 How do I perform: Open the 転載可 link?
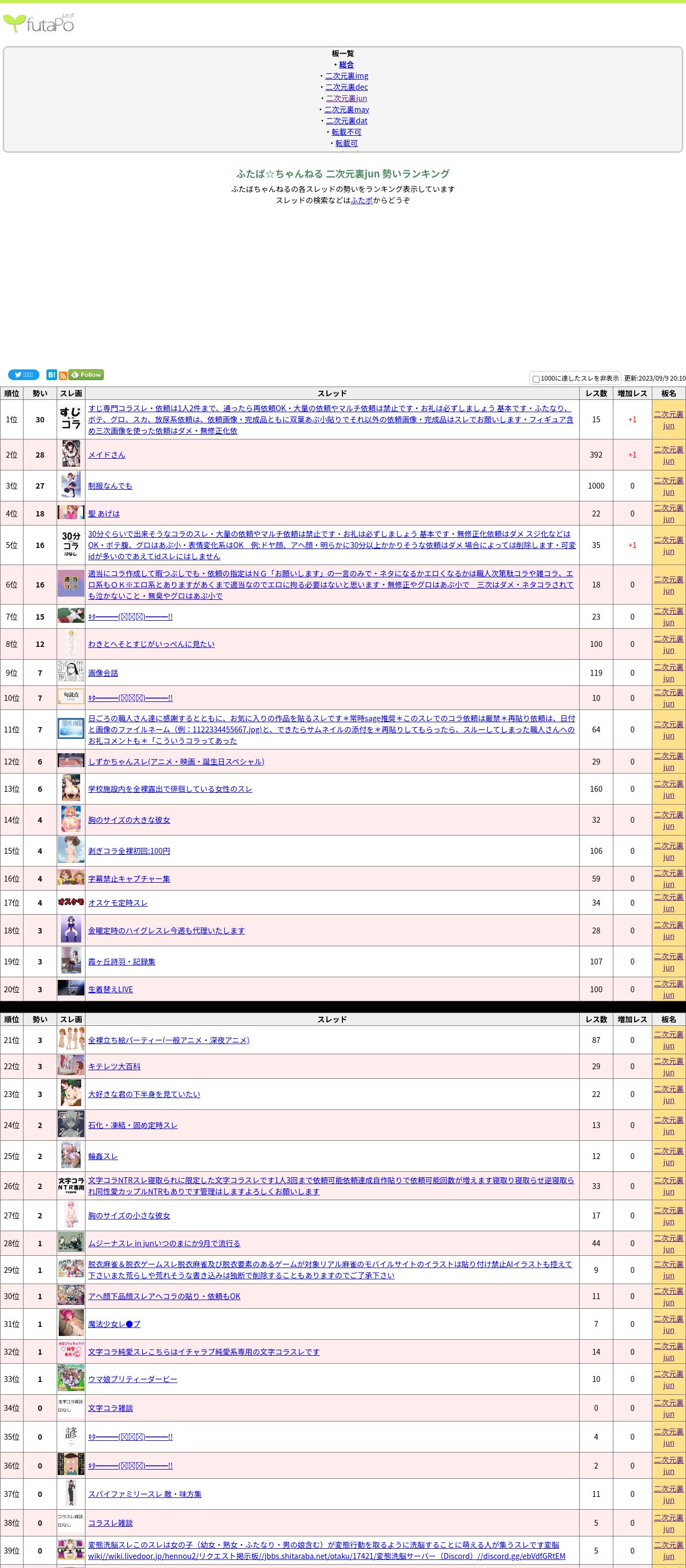(x=347, y=144)
